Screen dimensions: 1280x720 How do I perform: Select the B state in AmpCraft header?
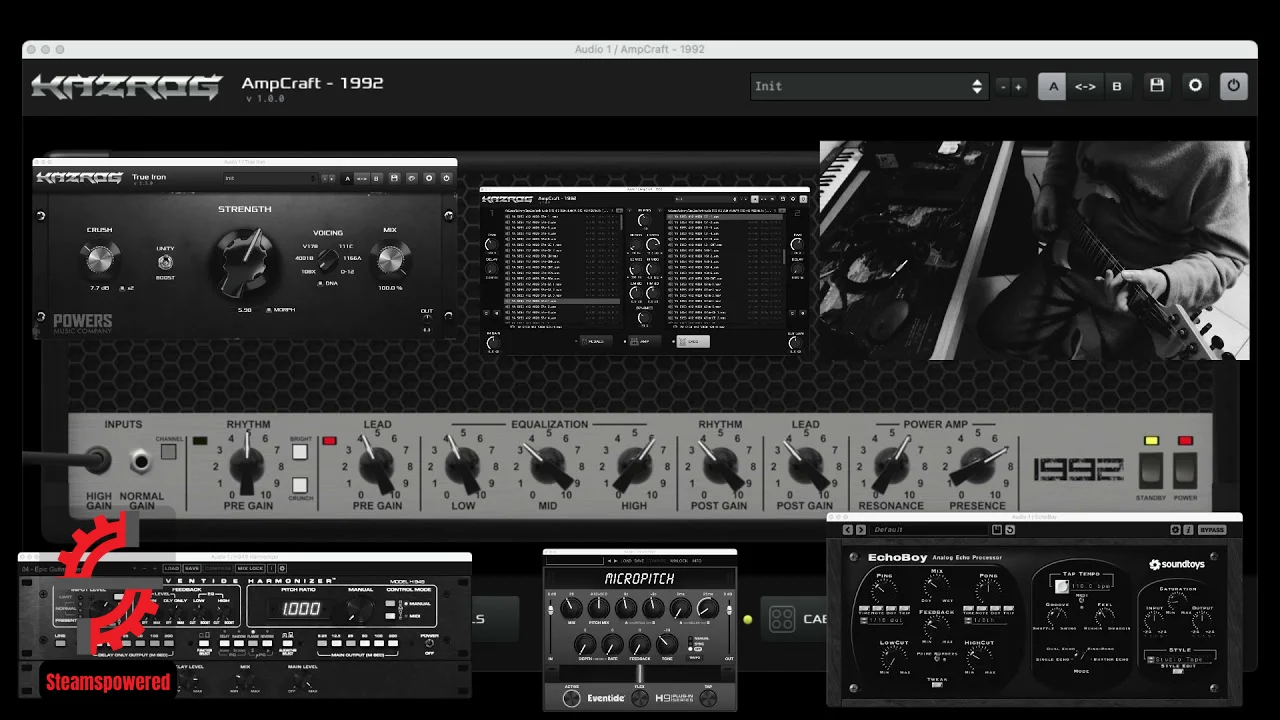[x=1117, y=86]
